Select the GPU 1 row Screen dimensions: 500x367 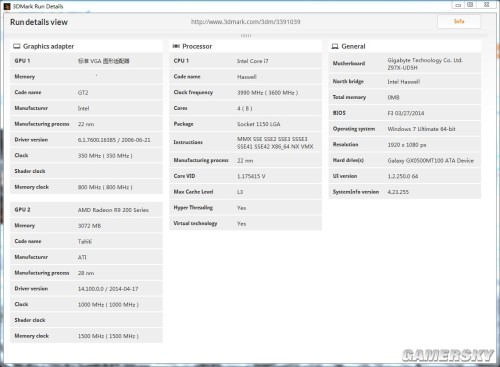[86, 61]
